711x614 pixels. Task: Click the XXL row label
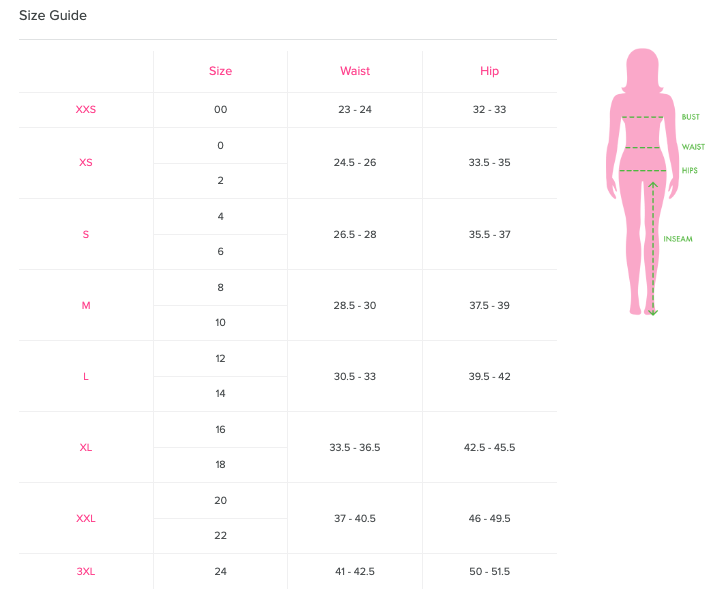point(86,518)
